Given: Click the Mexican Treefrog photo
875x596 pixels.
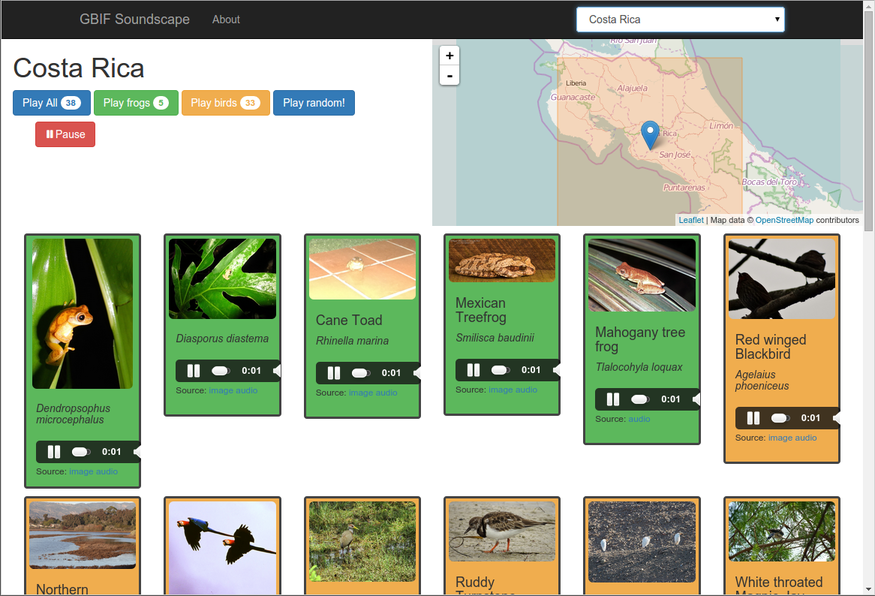Looking at the screenshot, I should 502,260.
